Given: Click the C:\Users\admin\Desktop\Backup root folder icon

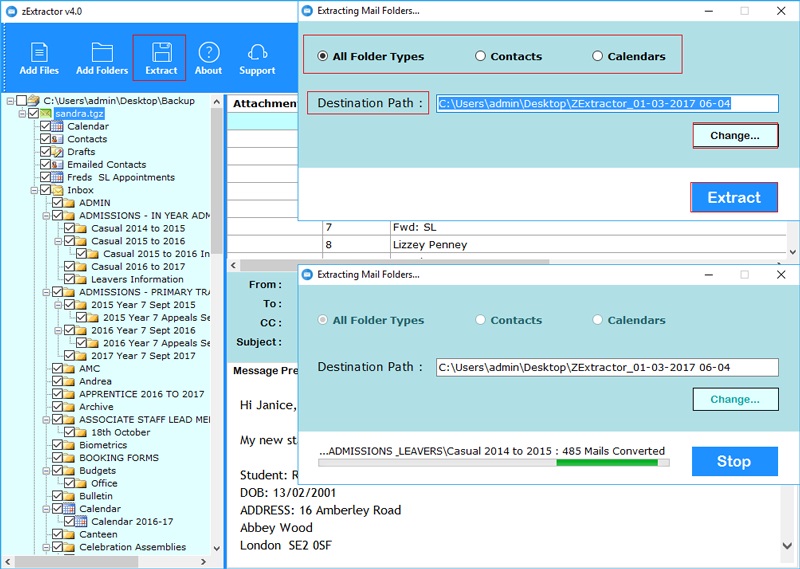Looking at the screenshot, I should coord(34,101).
